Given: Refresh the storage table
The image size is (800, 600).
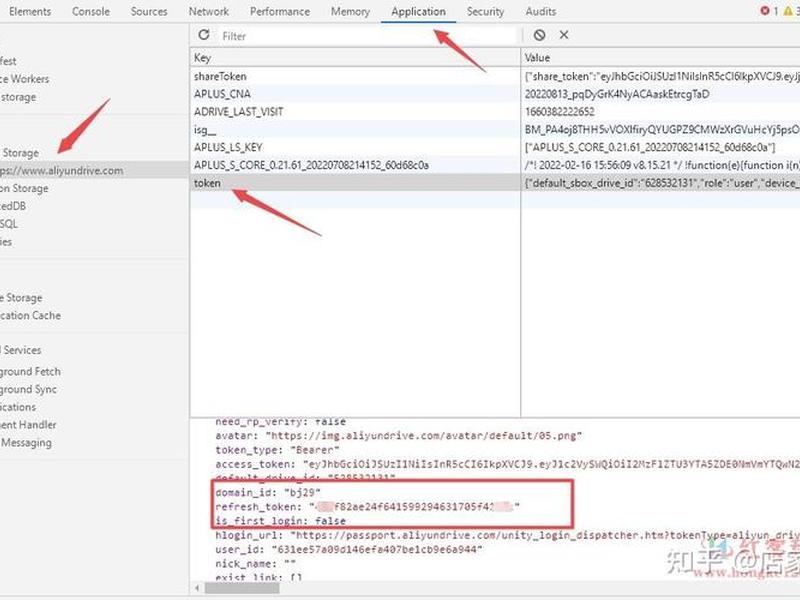Looking at the screenshot, I should [204, 35].
